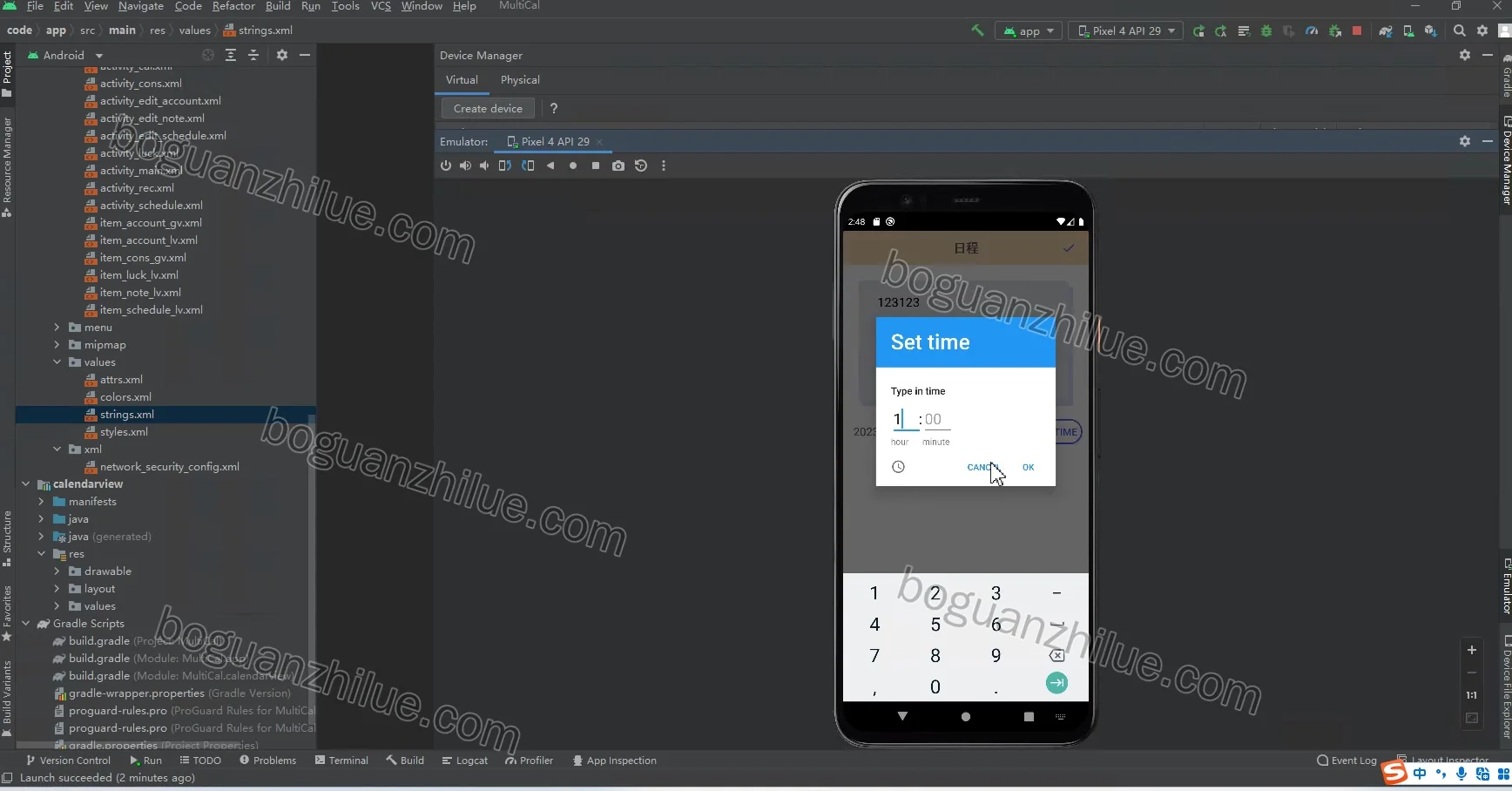1512x791 pixels.
Task: Open emulator snapshots icon
Action: tap(641, 166)
